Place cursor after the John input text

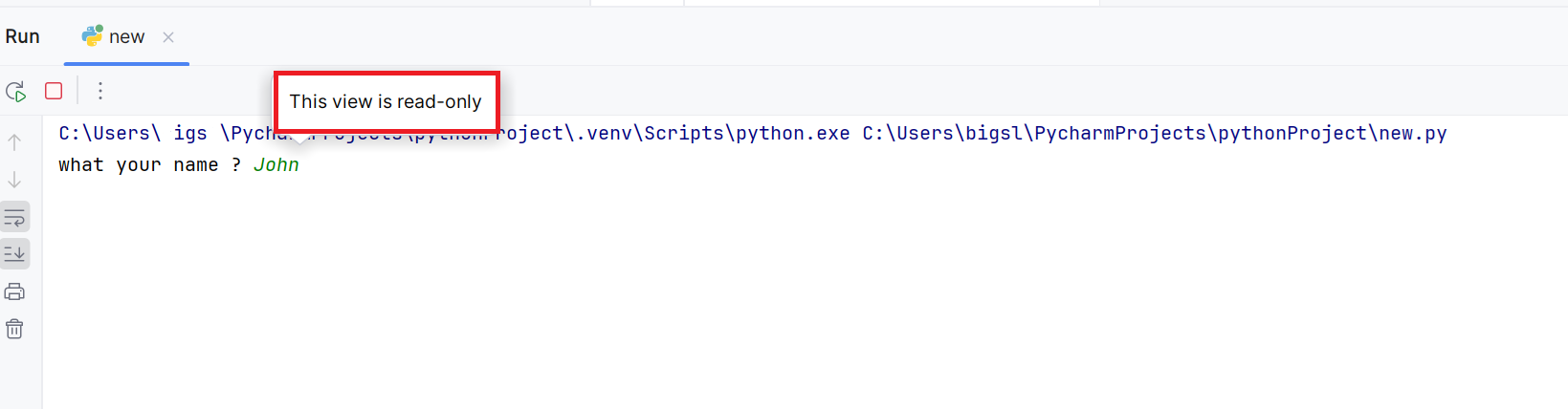coord(301,164)
